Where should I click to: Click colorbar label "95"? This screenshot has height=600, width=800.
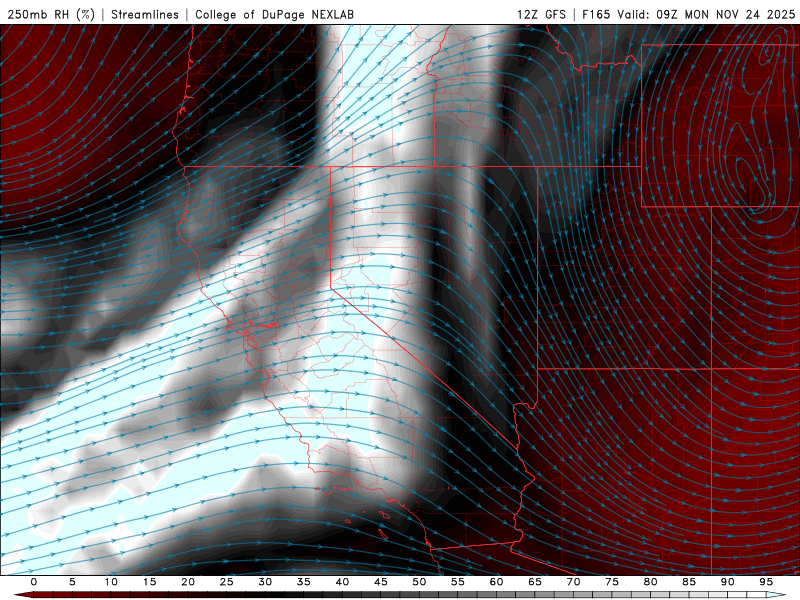tap(766, 582)
